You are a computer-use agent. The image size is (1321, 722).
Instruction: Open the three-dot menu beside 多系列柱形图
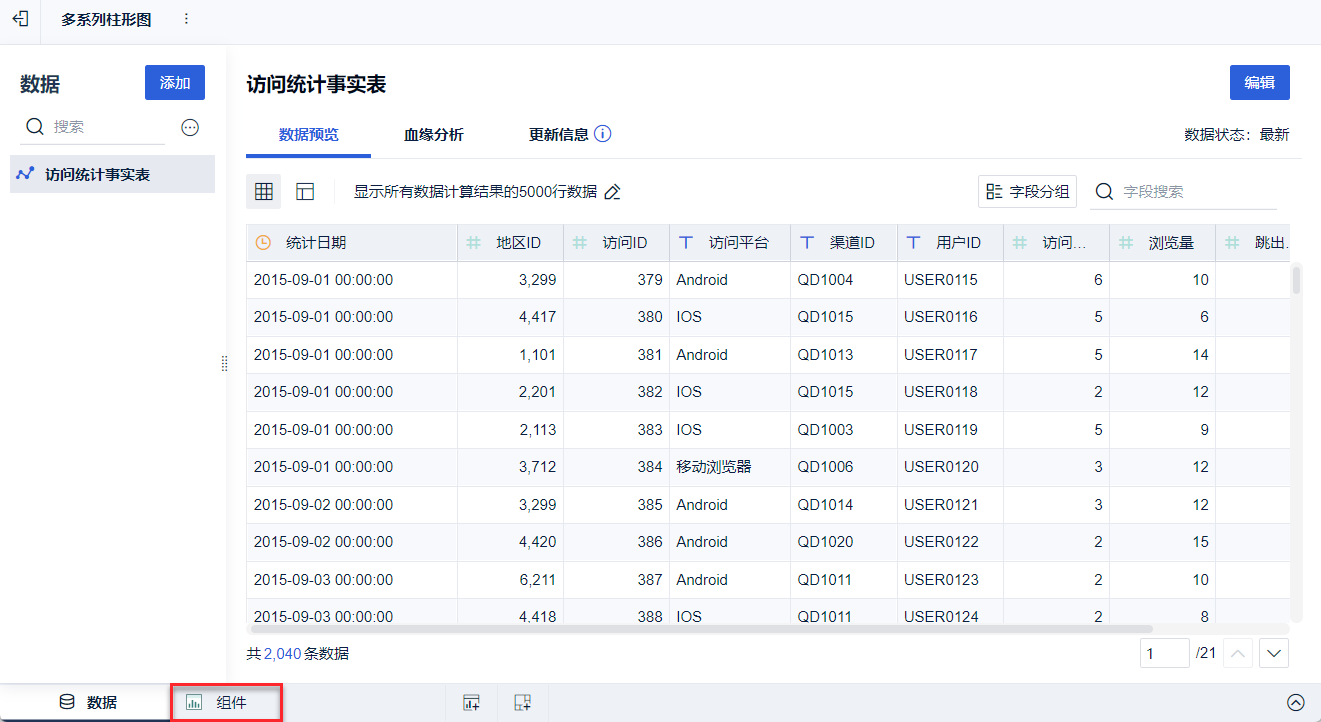(x=186, y=19)
